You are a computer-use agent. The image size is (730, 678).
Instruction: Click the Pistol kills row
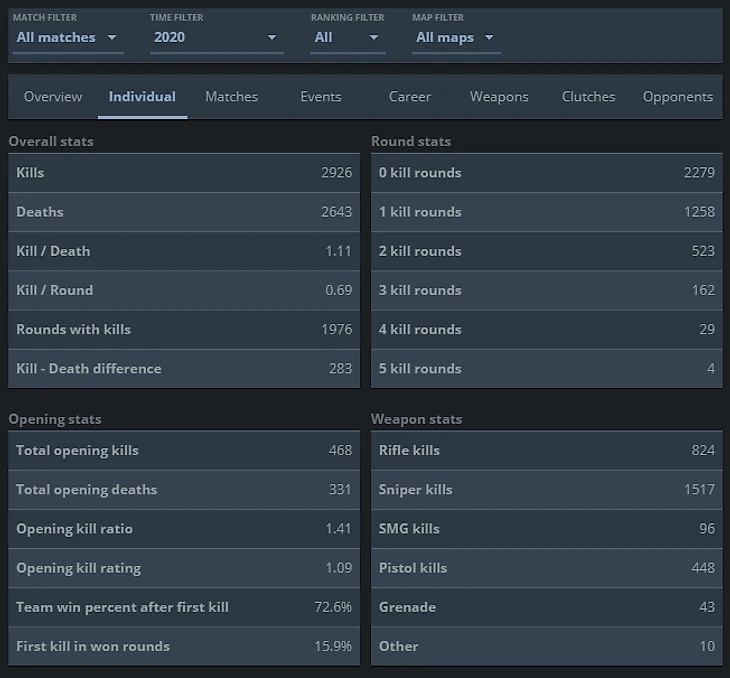tap(546, 568)
